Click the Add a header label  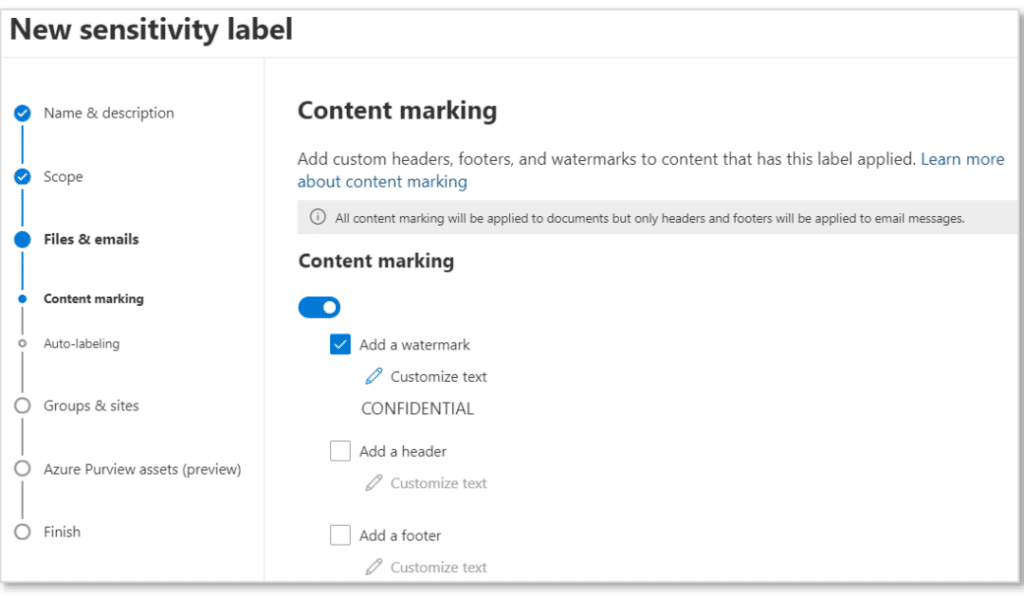402,452
